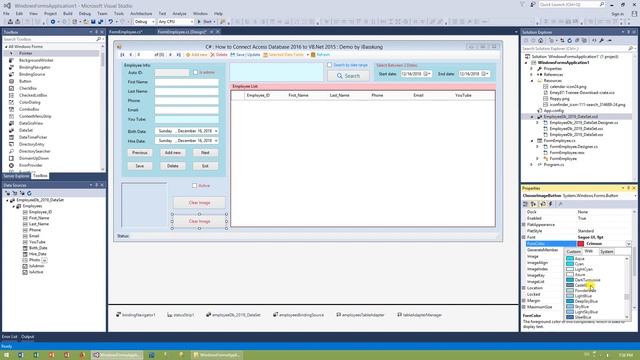This screenshot has height=360, width=640.
Task: Select statusStrip1 in component tray
Action: (x=180, y=315)
